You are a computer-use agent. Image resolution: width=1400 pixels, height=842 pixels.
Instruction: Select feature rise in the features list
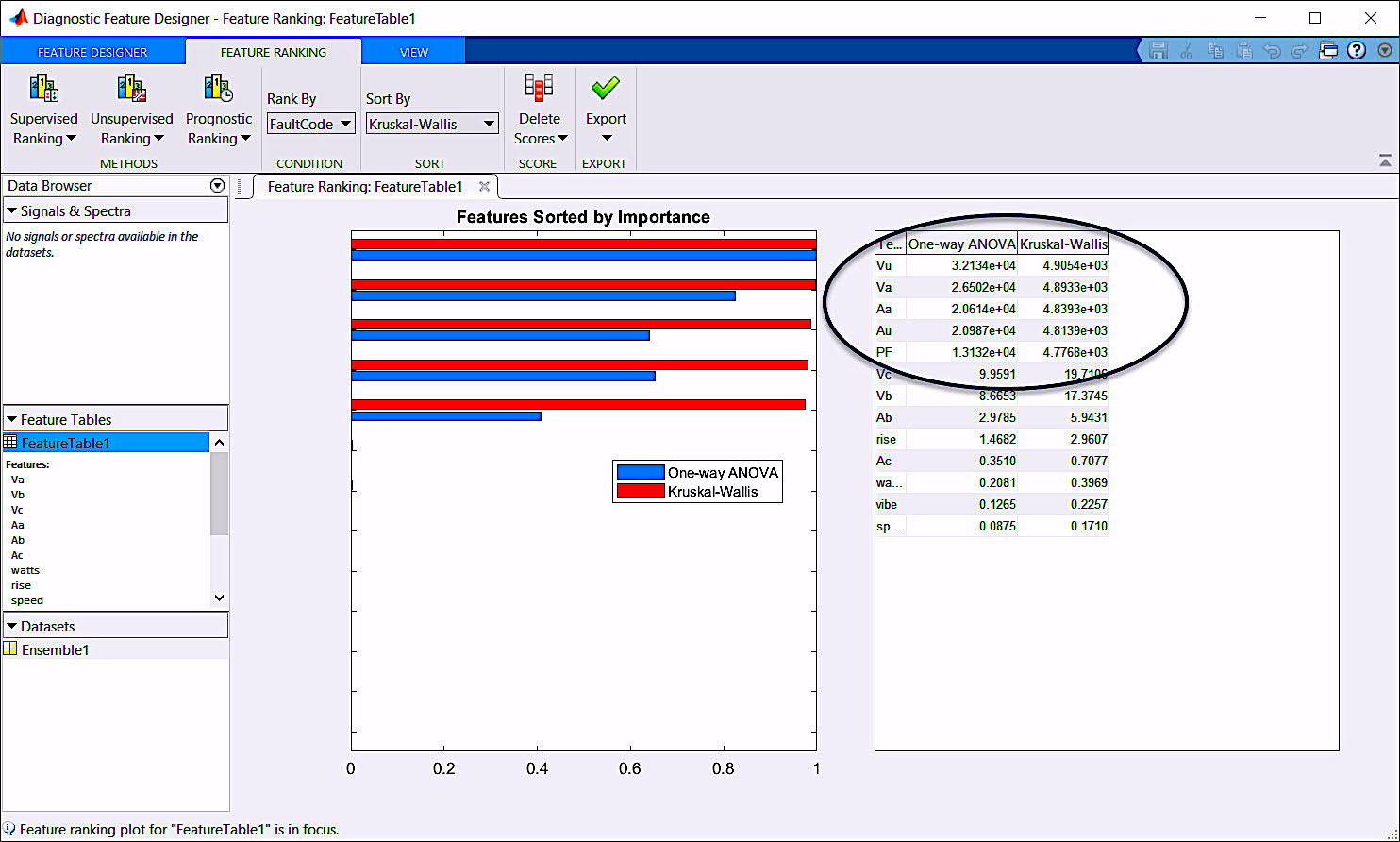[21, 585]
